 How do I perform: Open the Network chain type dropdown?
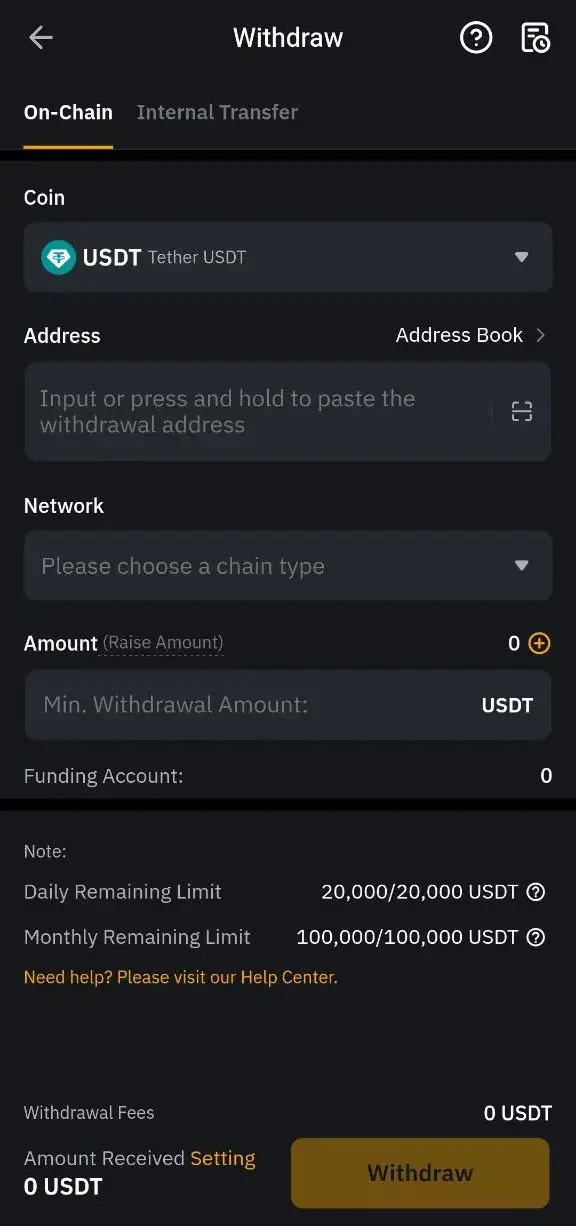[288, 565]
